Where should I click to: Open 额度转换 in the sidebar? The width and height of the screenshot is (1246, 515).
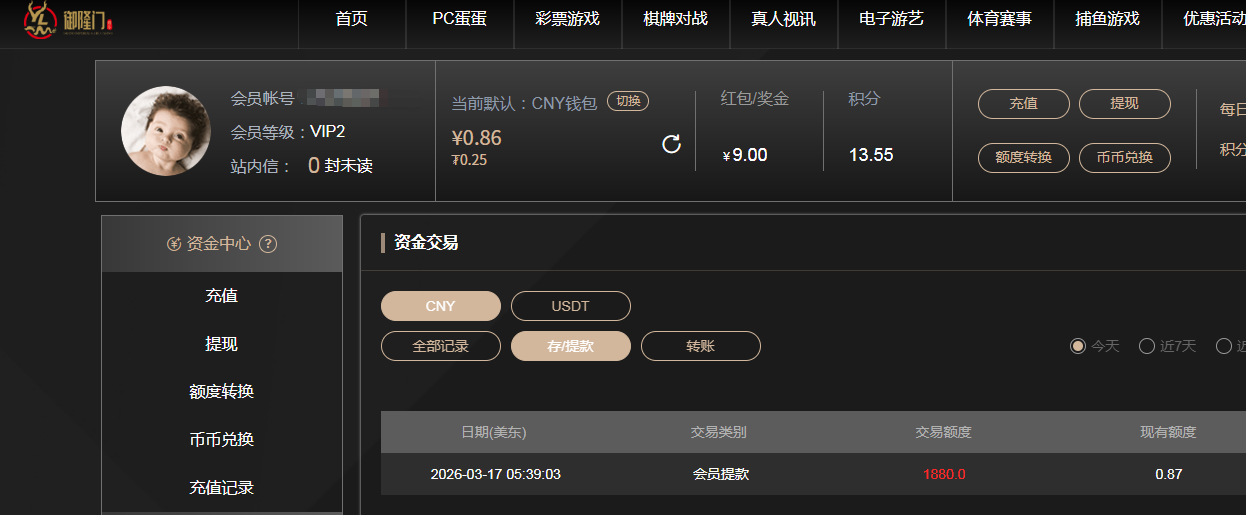(222, 392)
